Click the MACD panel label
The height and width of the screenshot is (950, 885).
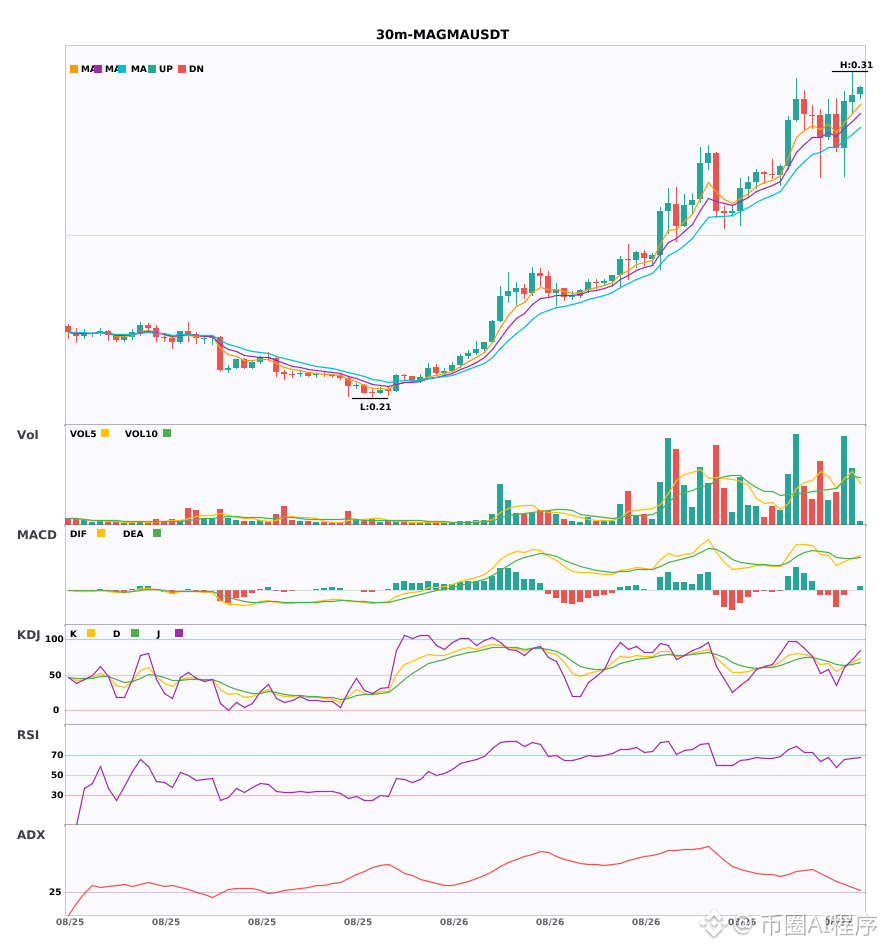pos(36,534)
